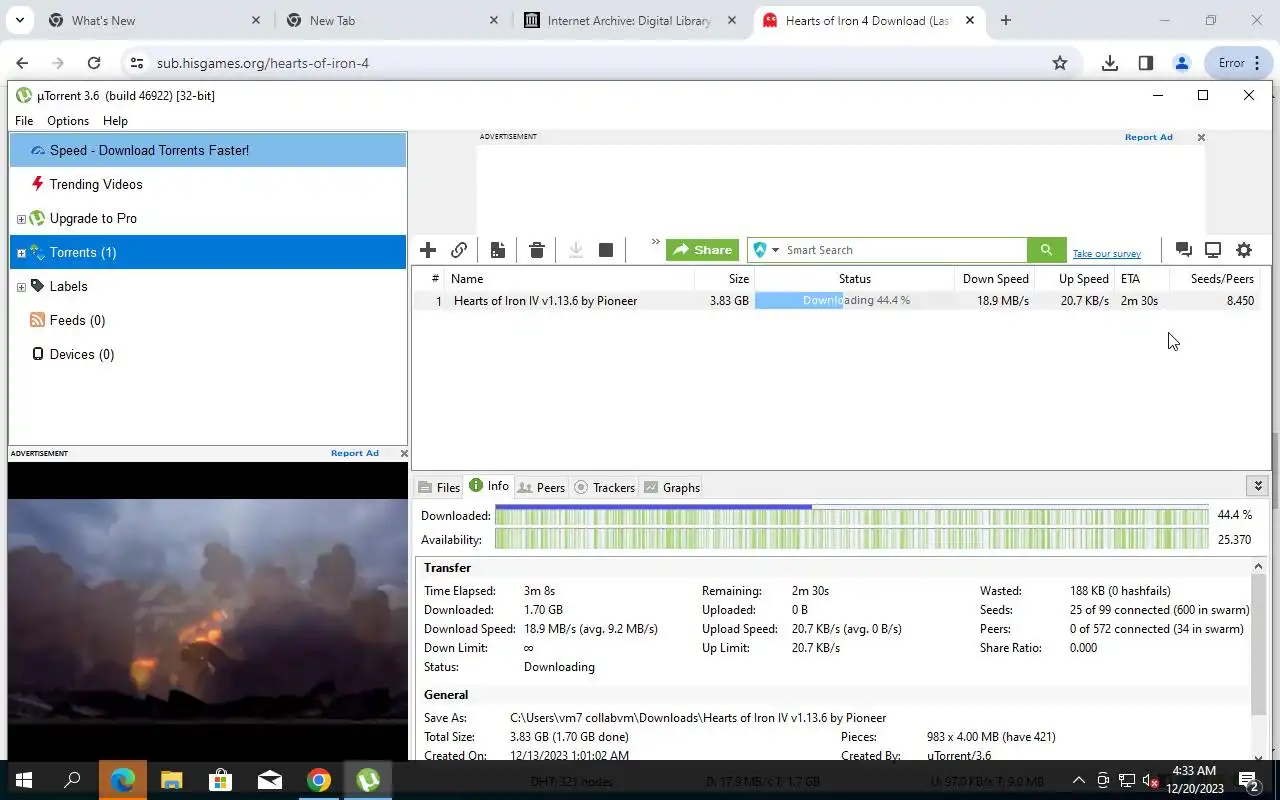1280x800 pixels.
Task: Switch to the Files tab
Action: click(439, 488)
